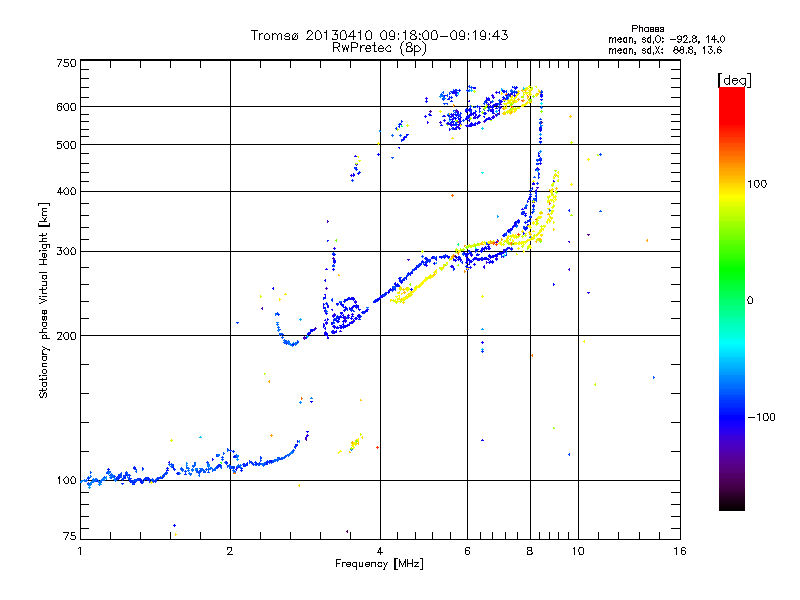Click the 'Frequency [MHz]' x-axis label
Screen dimensions: 800x600
(x=379, y=564)
